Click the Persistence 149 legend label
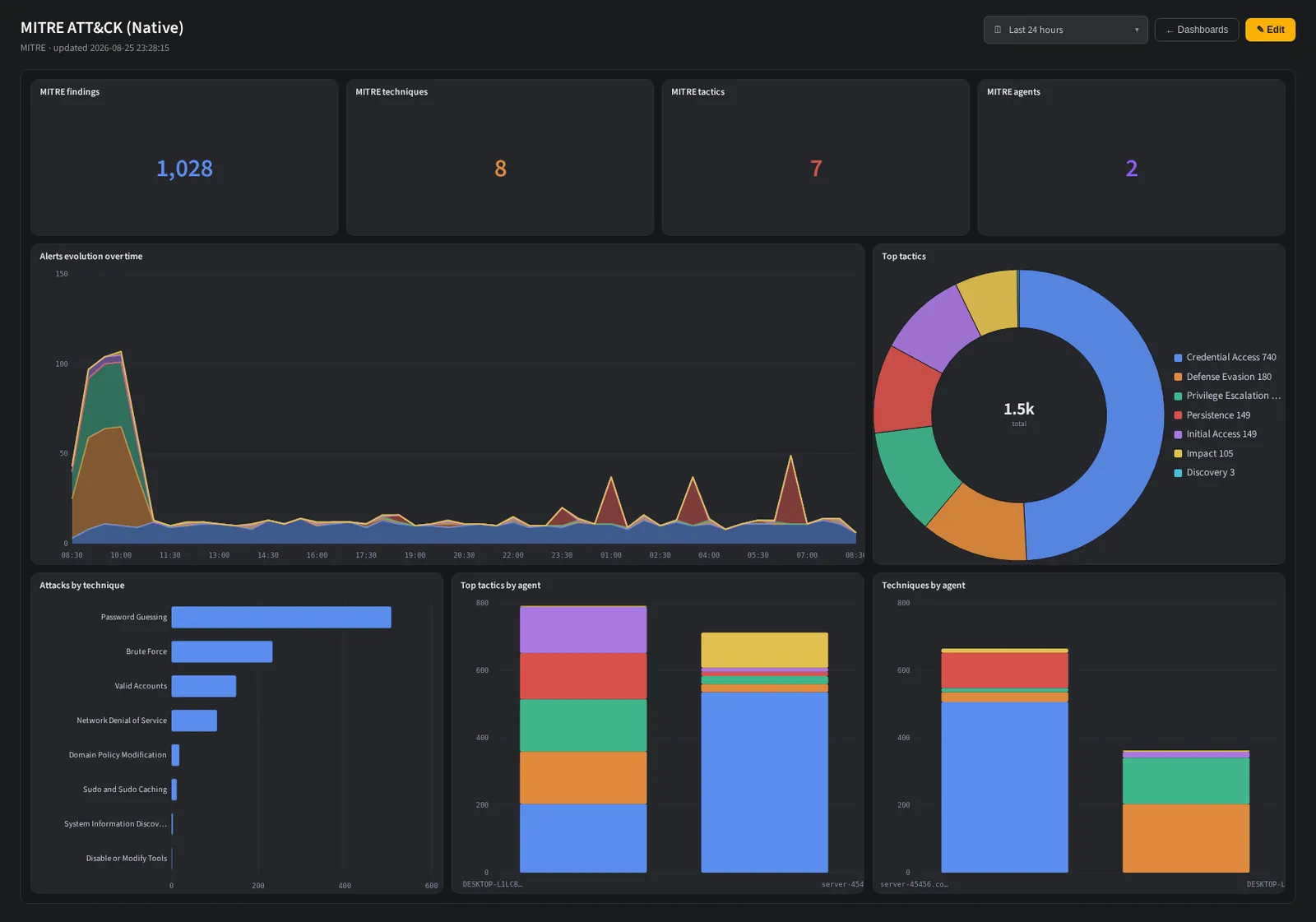Viewport: 1316px width, 922px height. point(1218,415)
